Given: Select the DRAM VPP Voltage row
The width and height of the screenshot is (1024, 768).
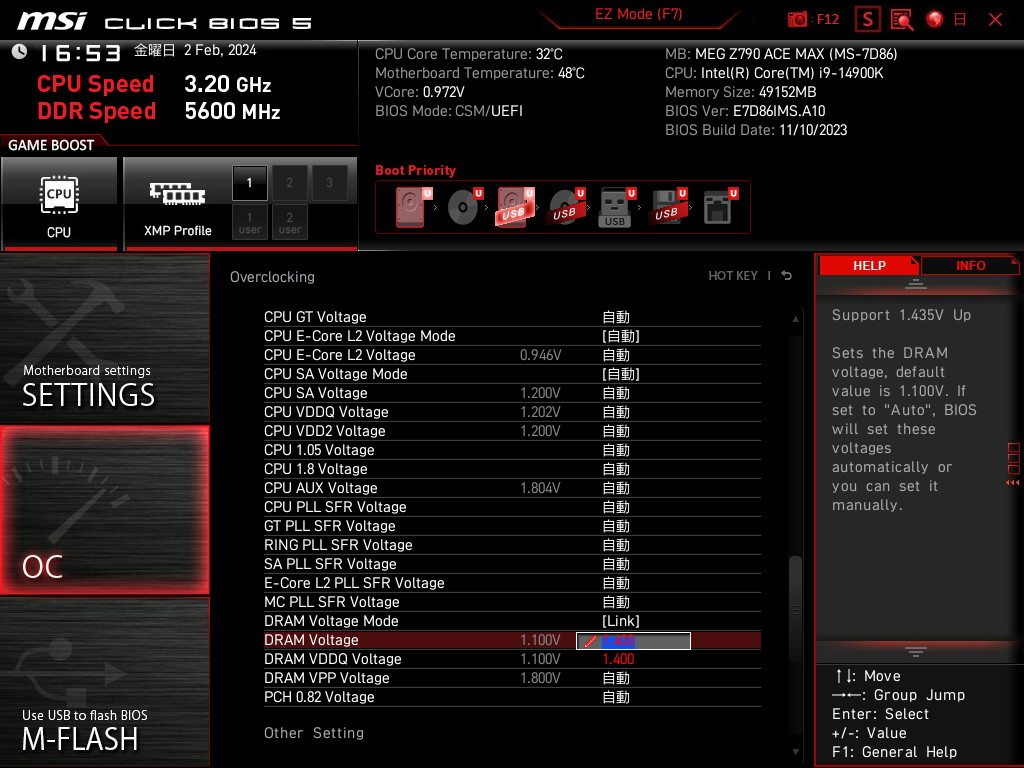Looking at the screenshot, I should pos(512,678).
